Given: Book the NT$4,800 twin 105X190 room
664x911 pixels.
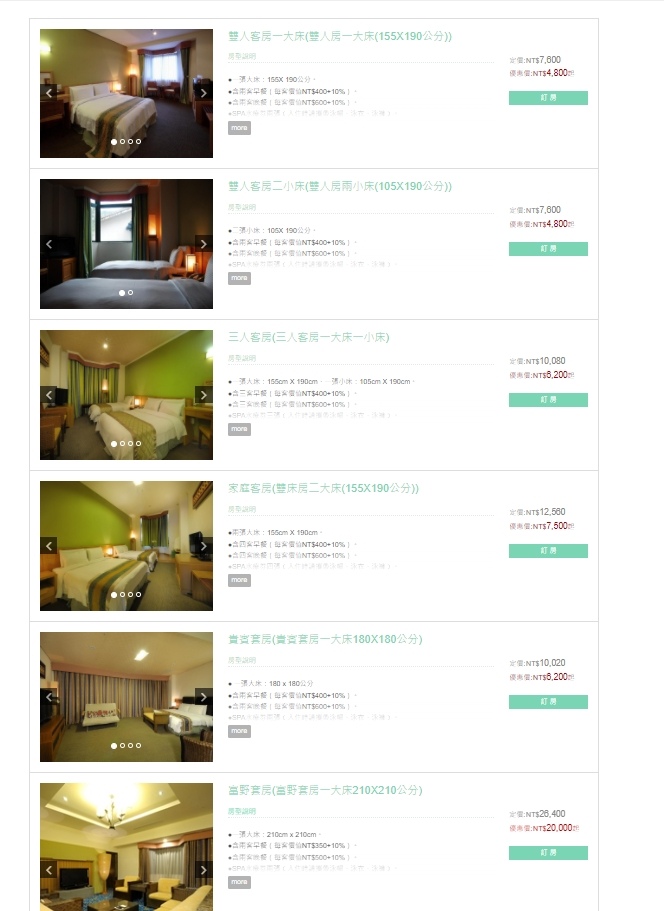Looking at the screenshot, I should coord(548,249).
